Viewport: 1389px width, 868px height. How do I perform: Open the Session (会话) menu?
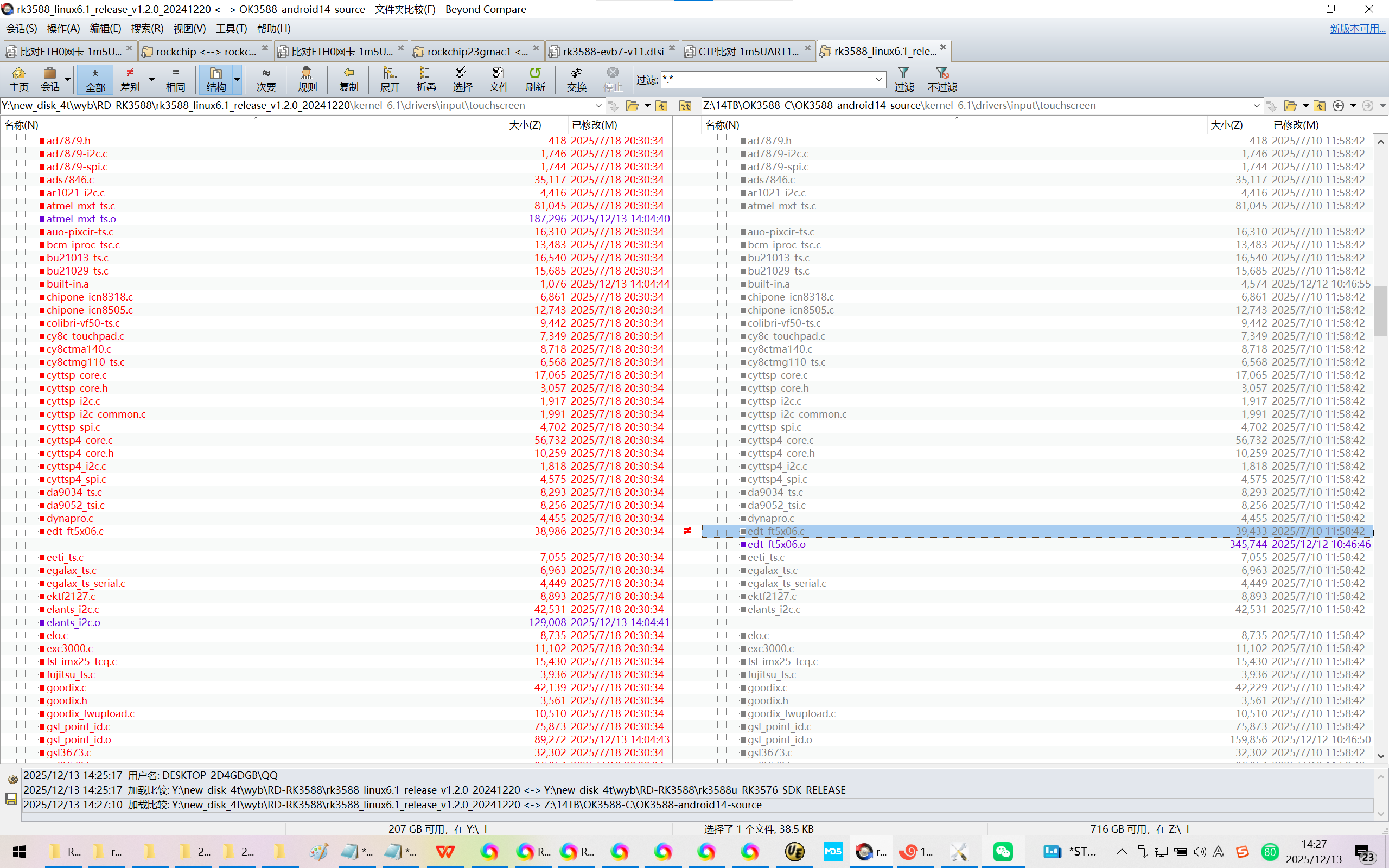point(21,28)
